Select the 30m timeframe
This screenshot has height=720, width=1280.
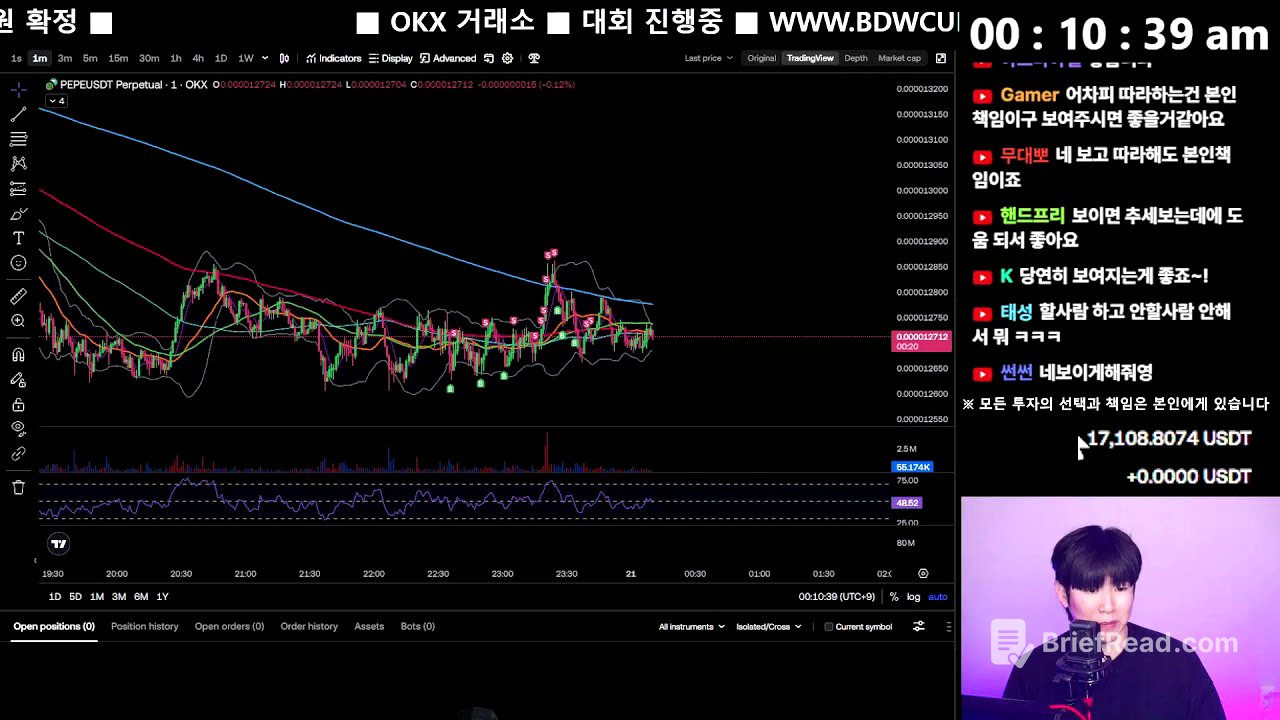coord(149,58)
